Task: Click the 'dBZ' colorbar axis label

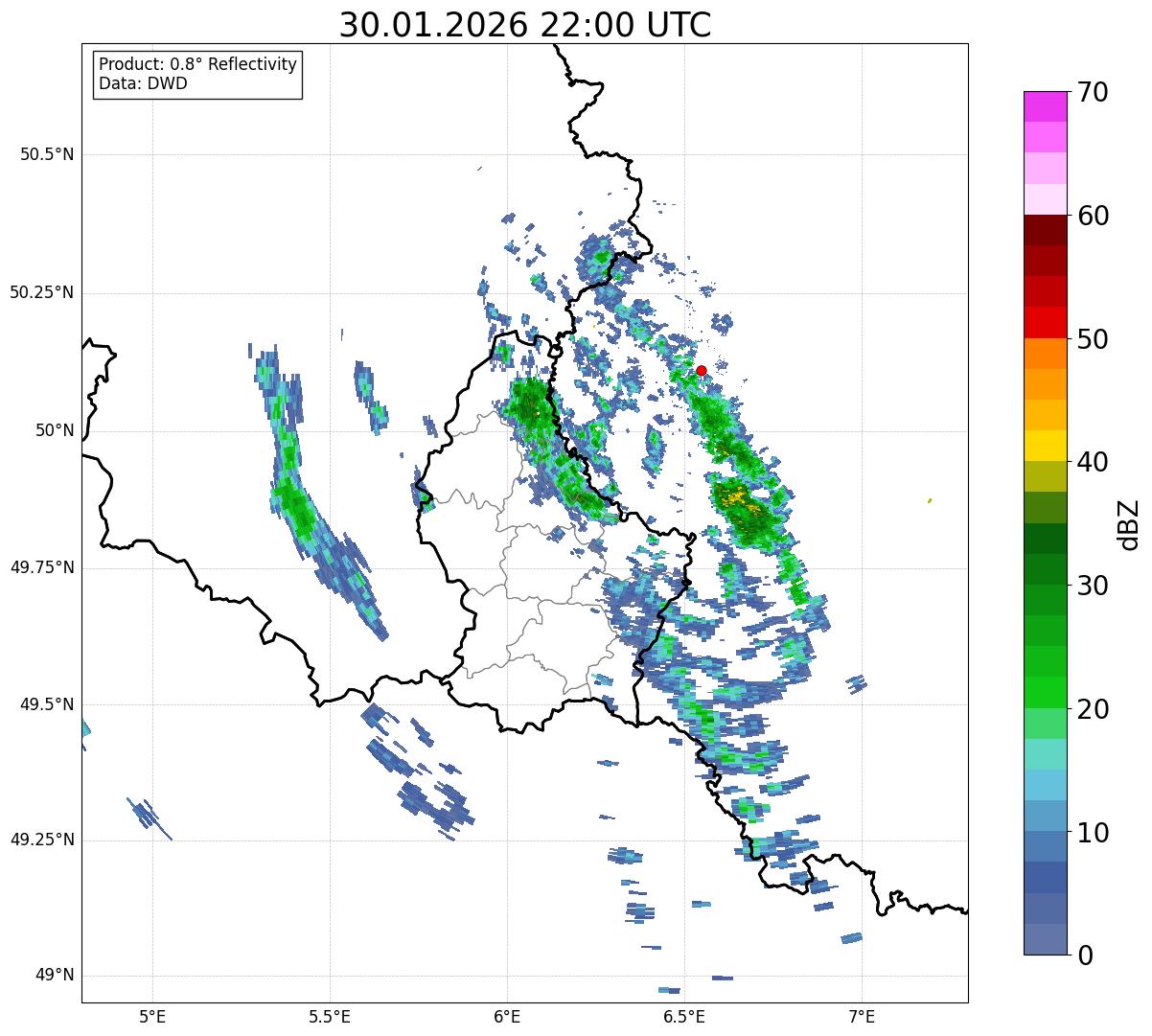Action: pyautogui.click(x=1130, y=523)
